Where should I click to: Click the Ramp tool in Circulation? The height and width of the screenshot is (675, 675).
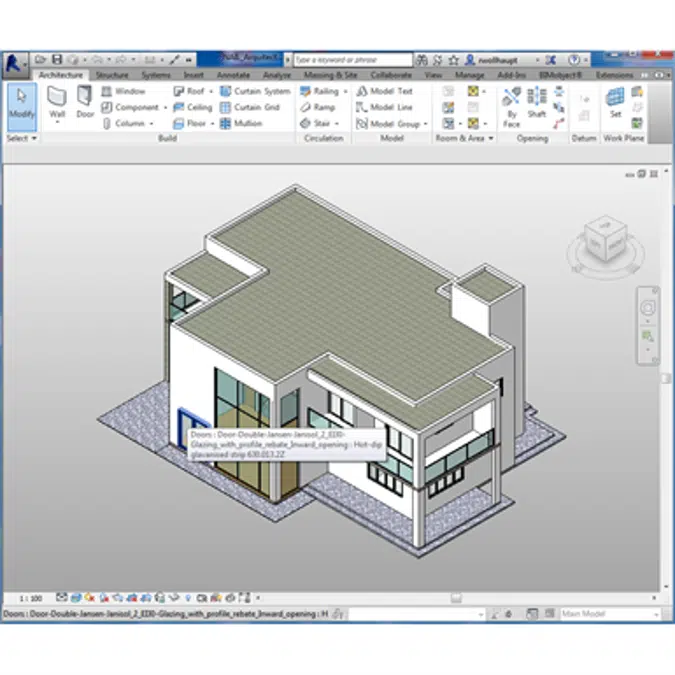[x=318, y=107]
